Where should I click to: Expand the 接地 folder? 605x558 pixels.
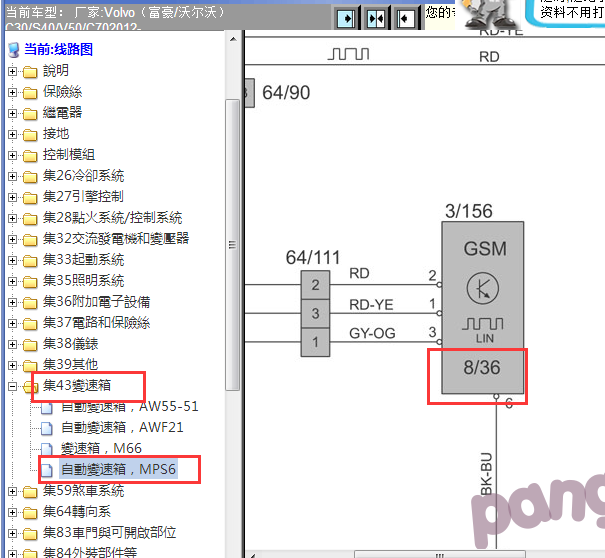(x=12, y=134)
